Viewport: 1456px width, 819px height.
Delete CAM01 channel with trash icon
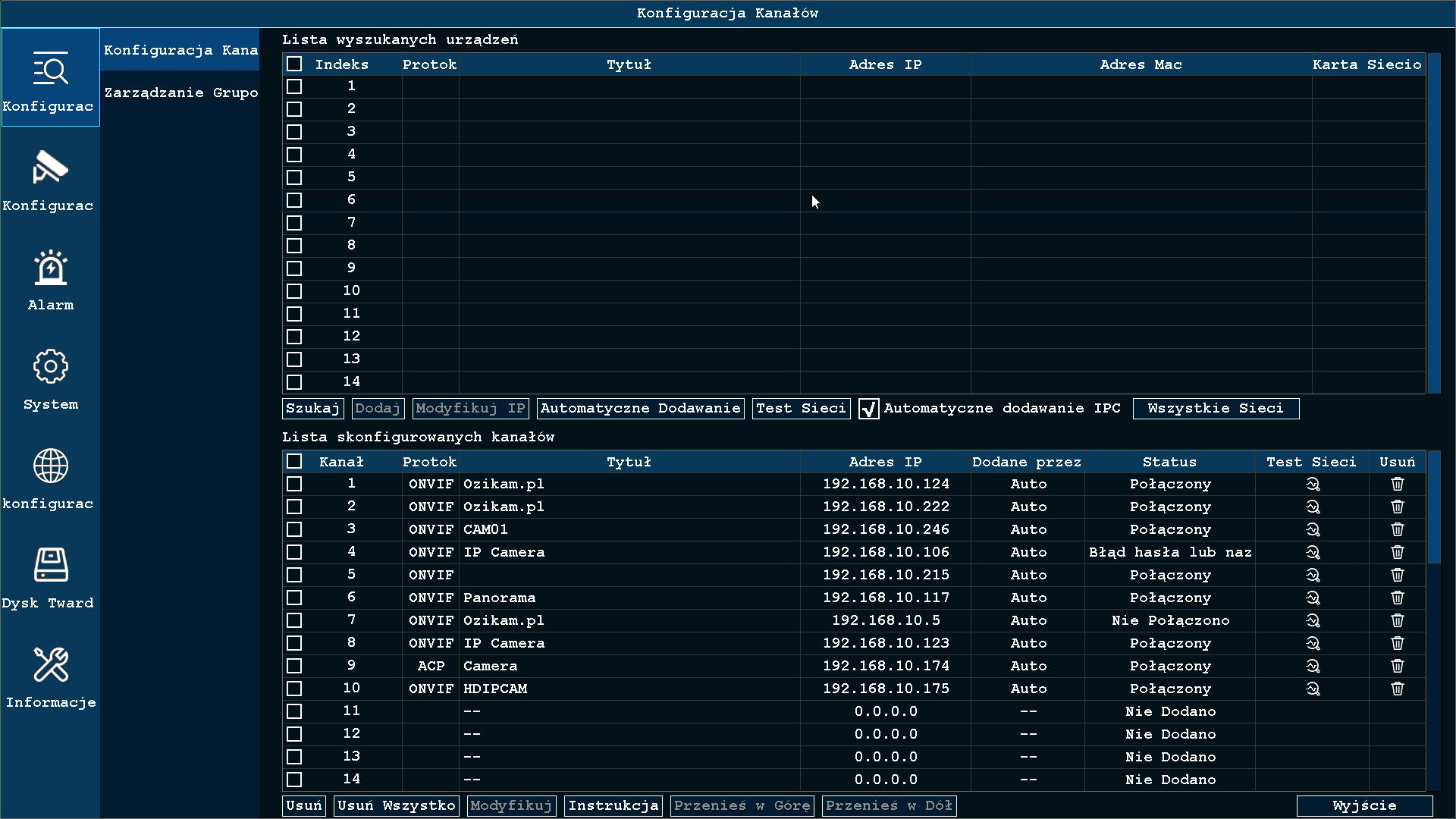pyautogui.click(x=1398, y=529)
